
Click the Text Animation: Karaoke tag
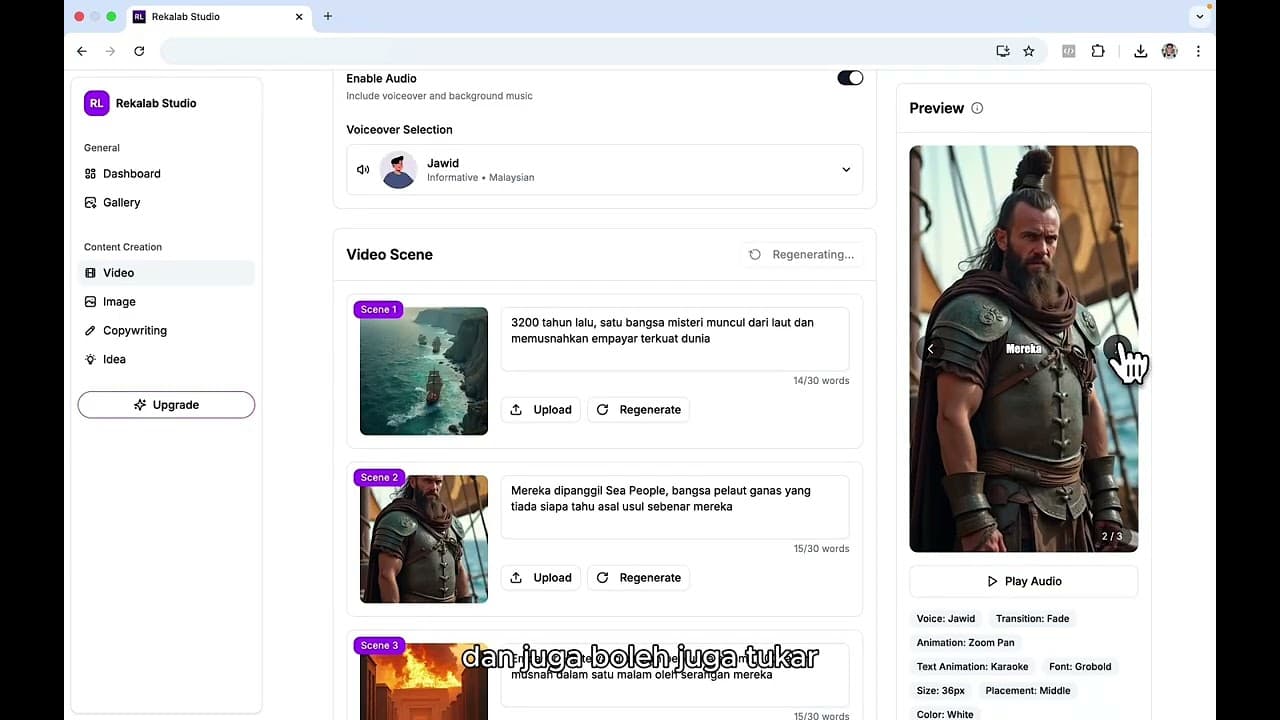pos(972,667)
